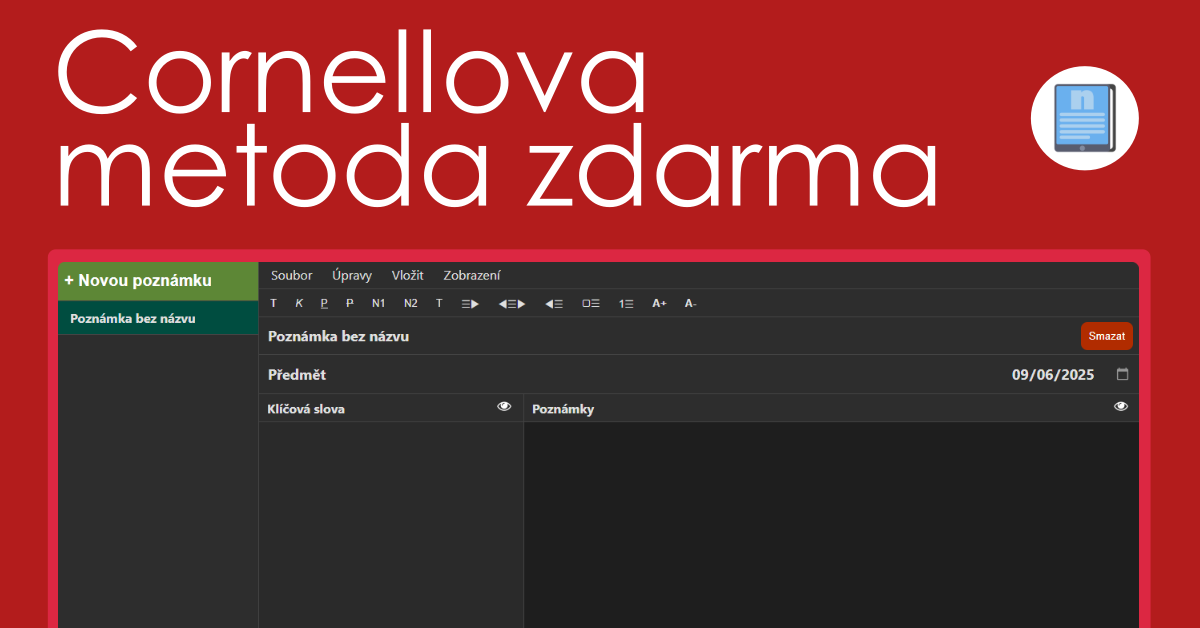Click the date field 09/06/2025
Viewport: 1200px width, 628px height.
[1053, 375]
